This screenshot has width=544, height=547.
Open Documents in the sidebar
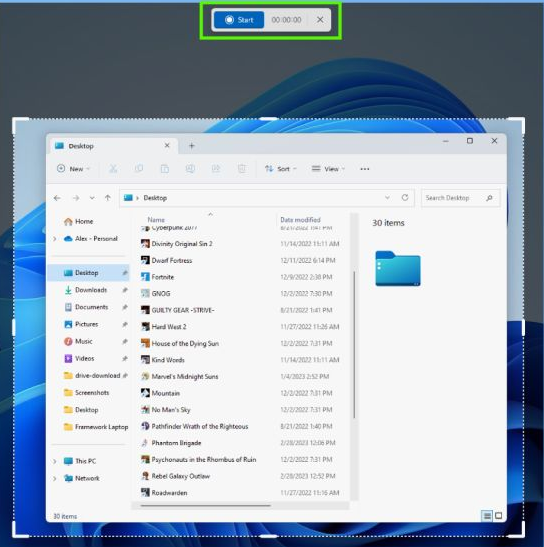coord(87,307)
